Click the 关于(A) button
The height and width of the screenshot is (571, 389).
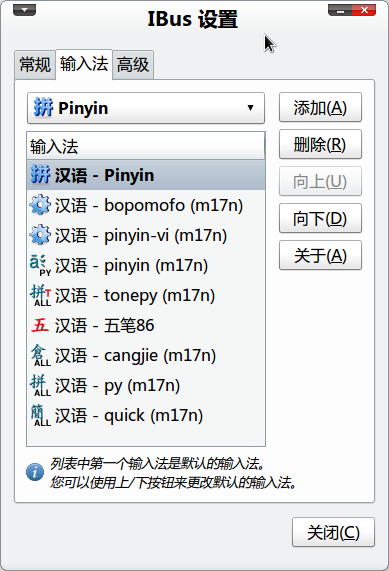(320, 255)
